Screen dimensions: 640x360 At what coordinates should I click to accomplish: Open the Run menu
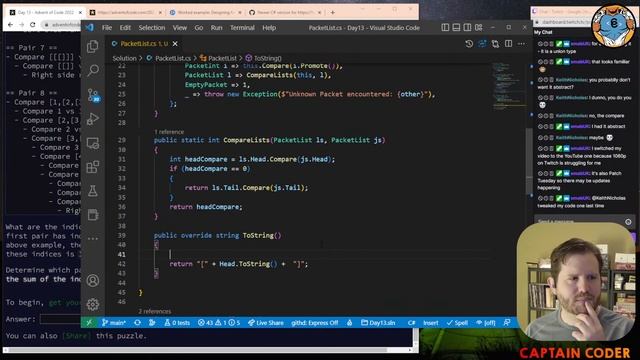point(216,28)
